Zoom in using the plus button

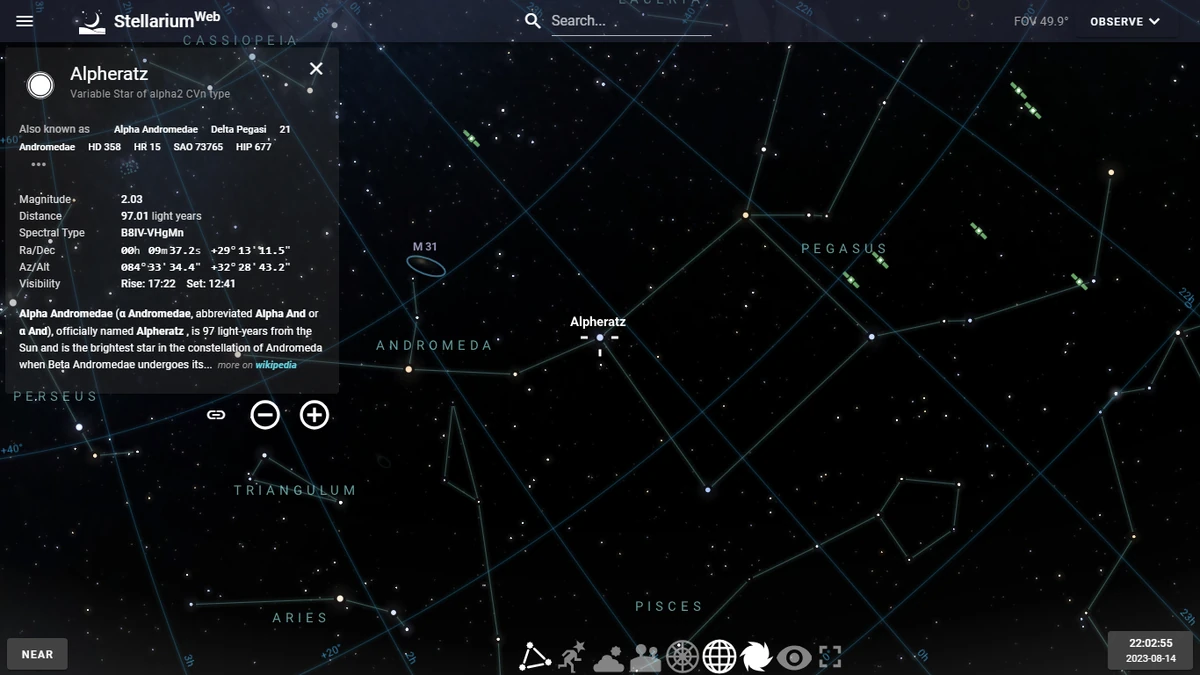coord(314,414)
